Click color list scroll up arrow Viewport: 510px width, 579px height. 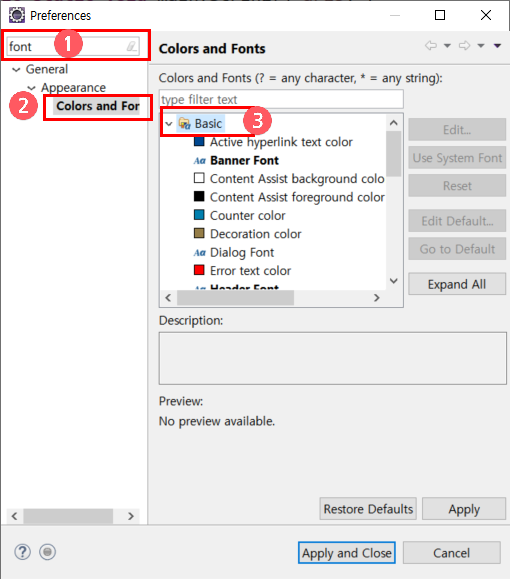click(x=394, y=123)
